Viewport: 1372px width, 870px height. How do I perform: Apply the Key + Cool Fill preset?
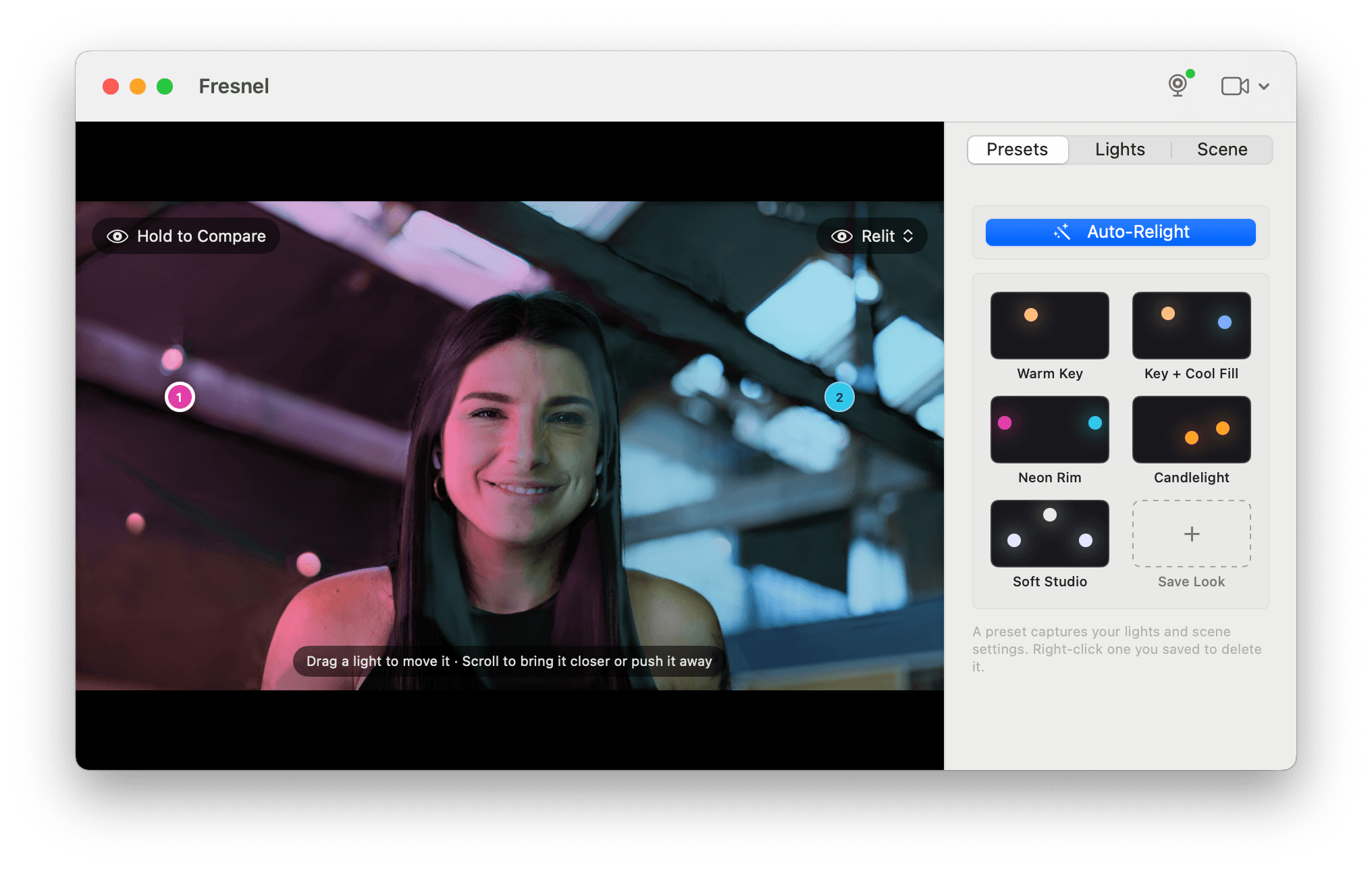tap(1192, 326)
